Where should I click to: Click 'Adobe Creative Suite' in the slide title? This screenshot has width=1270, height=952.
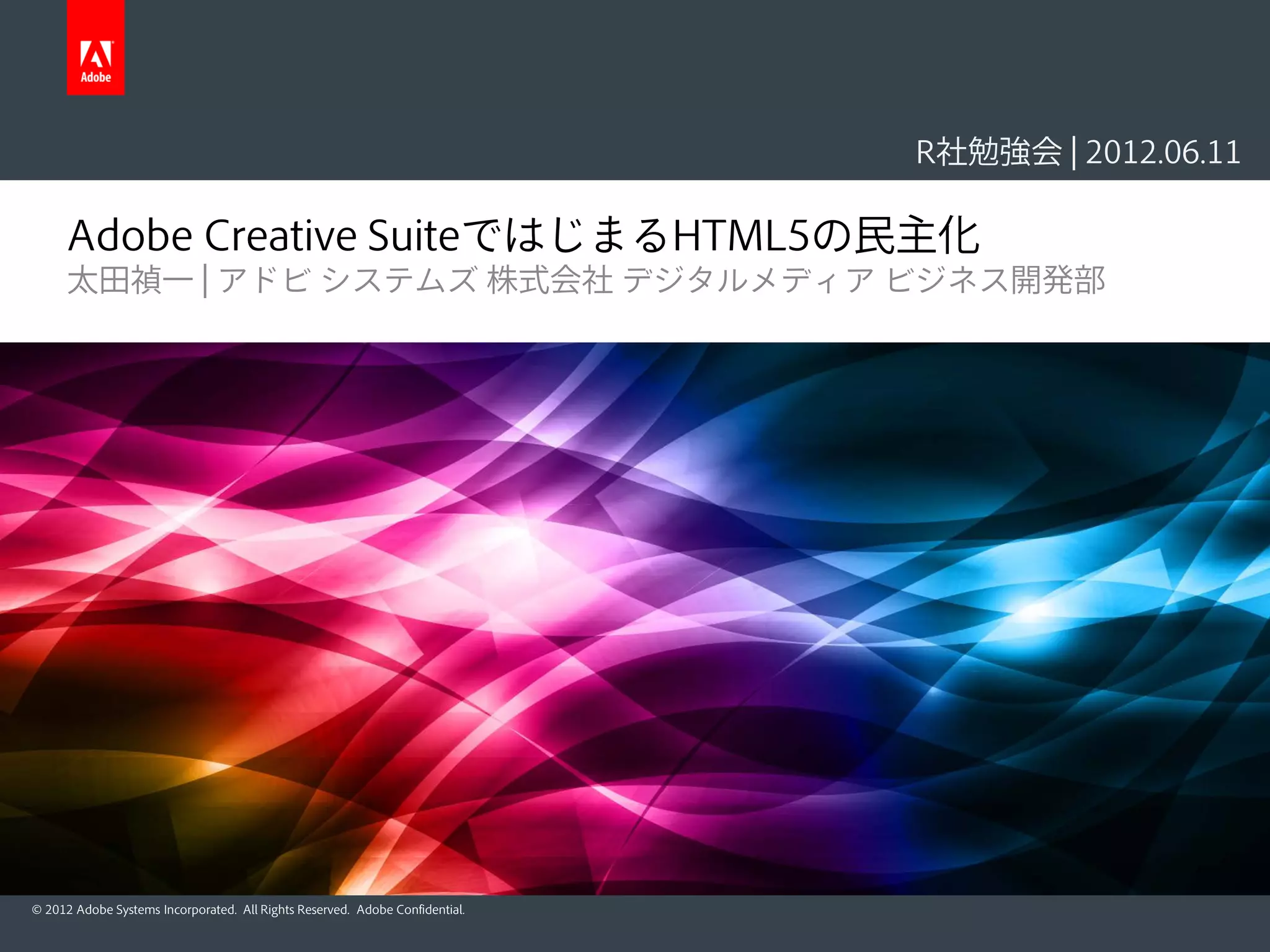(x=264, y=236)
